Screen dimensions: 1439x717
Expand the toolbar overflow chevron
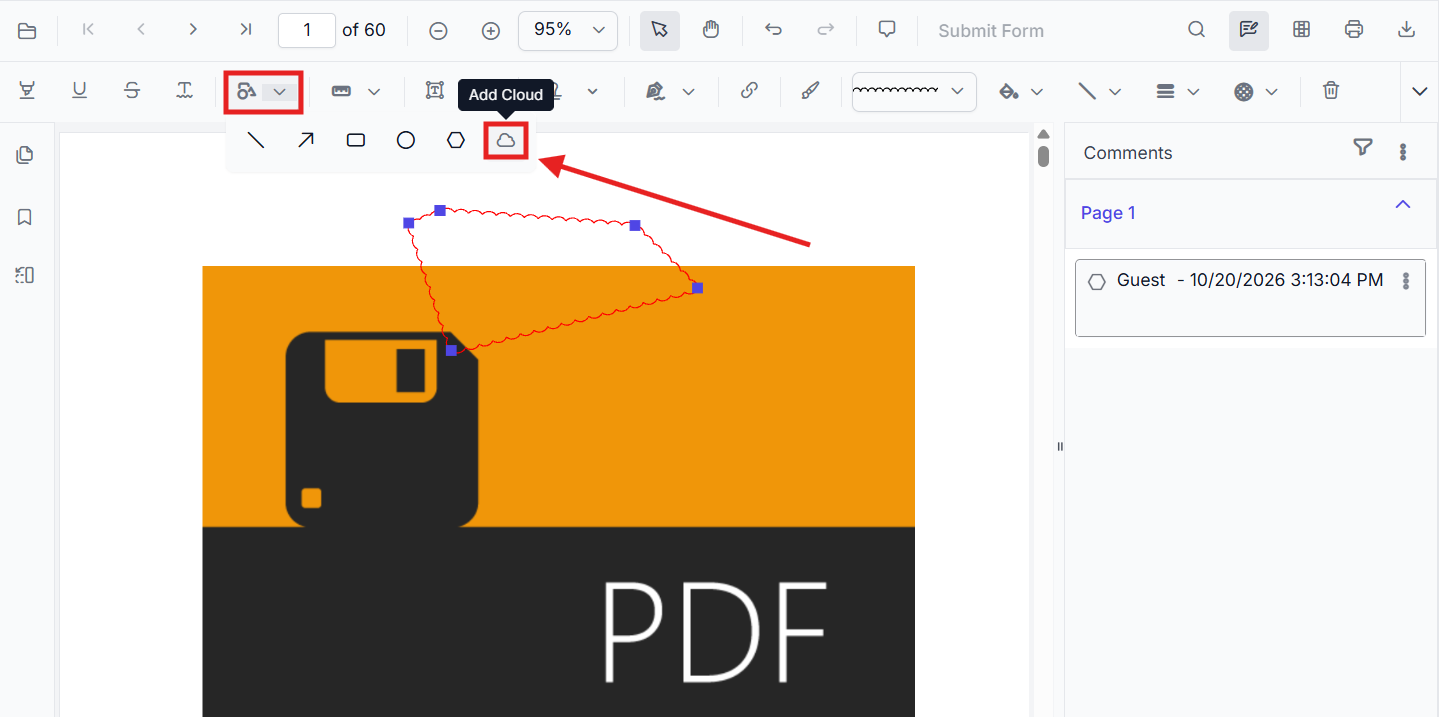point(1420,91)
